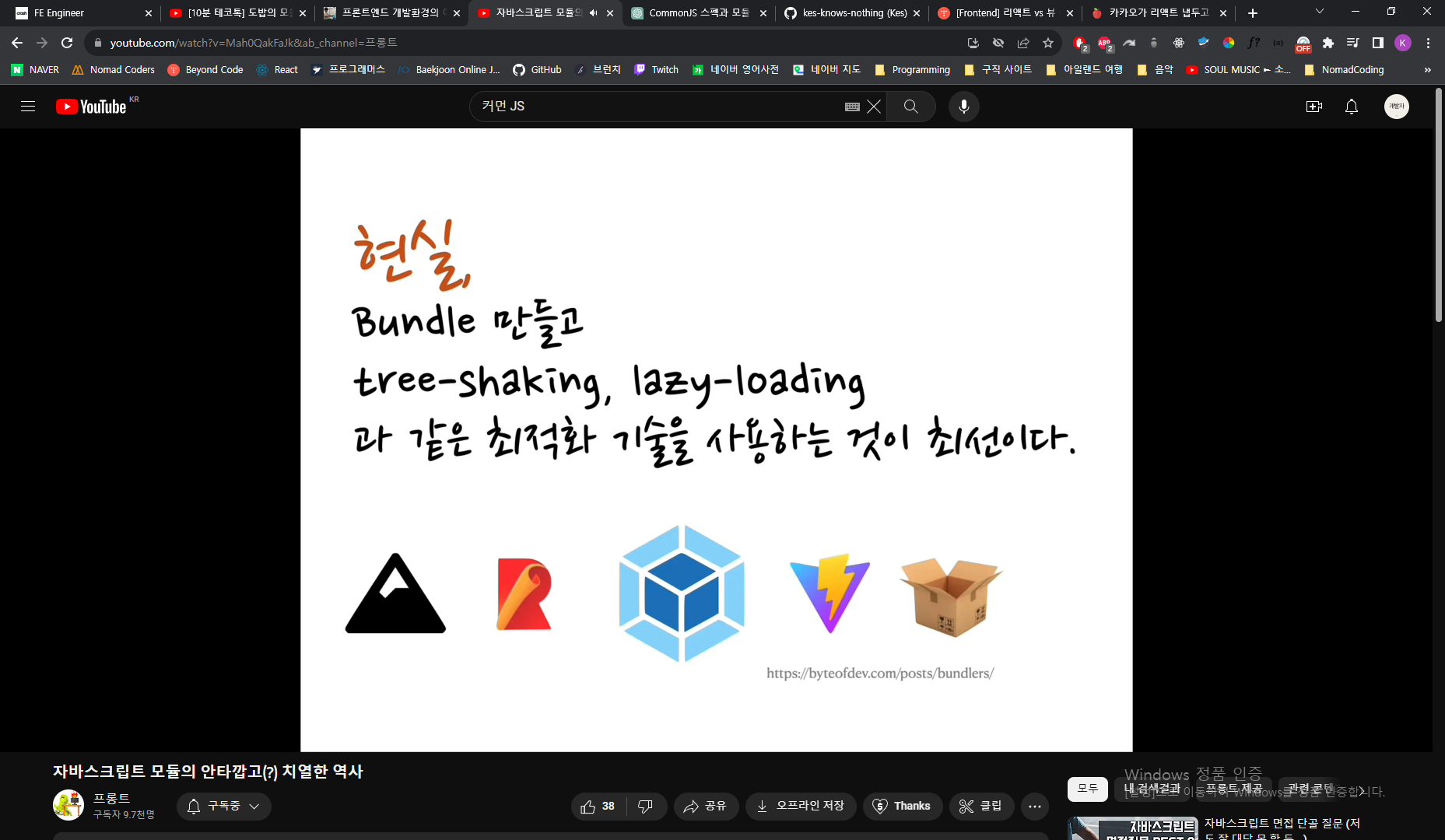
Task: Open YouTube notifications bell
Action: click(x=1352, y=107)
